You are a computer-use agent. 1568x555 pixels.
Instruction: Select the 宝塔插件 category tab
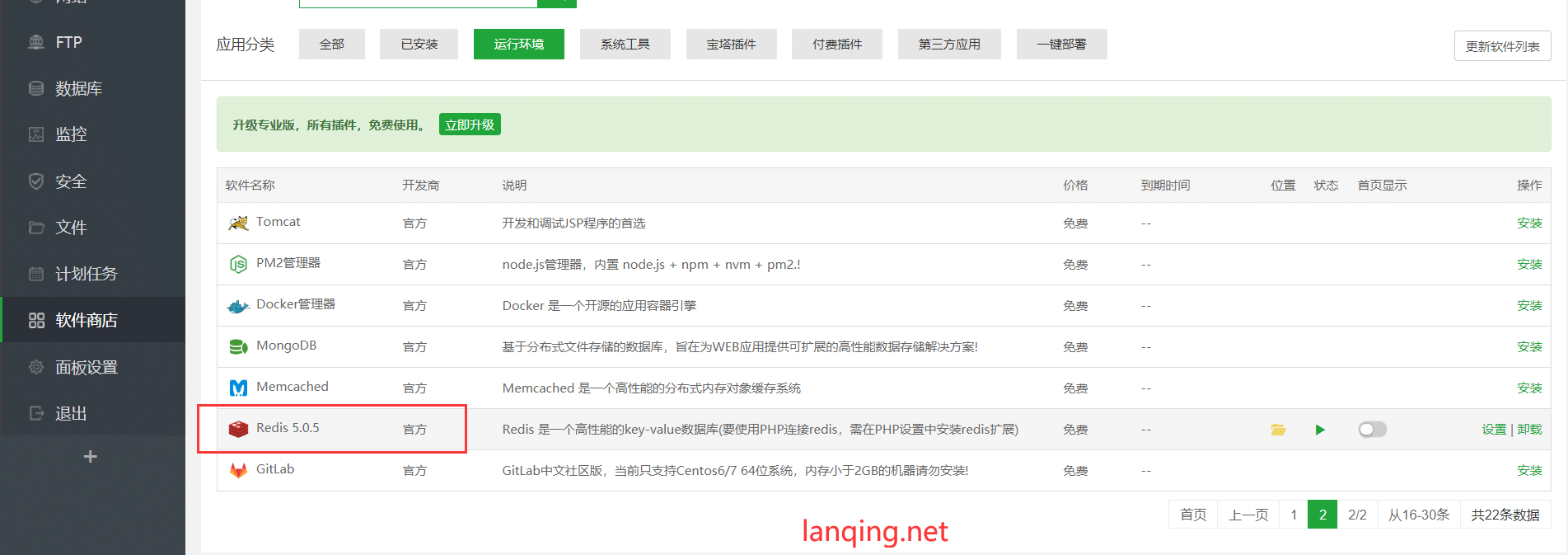(732, 44)
